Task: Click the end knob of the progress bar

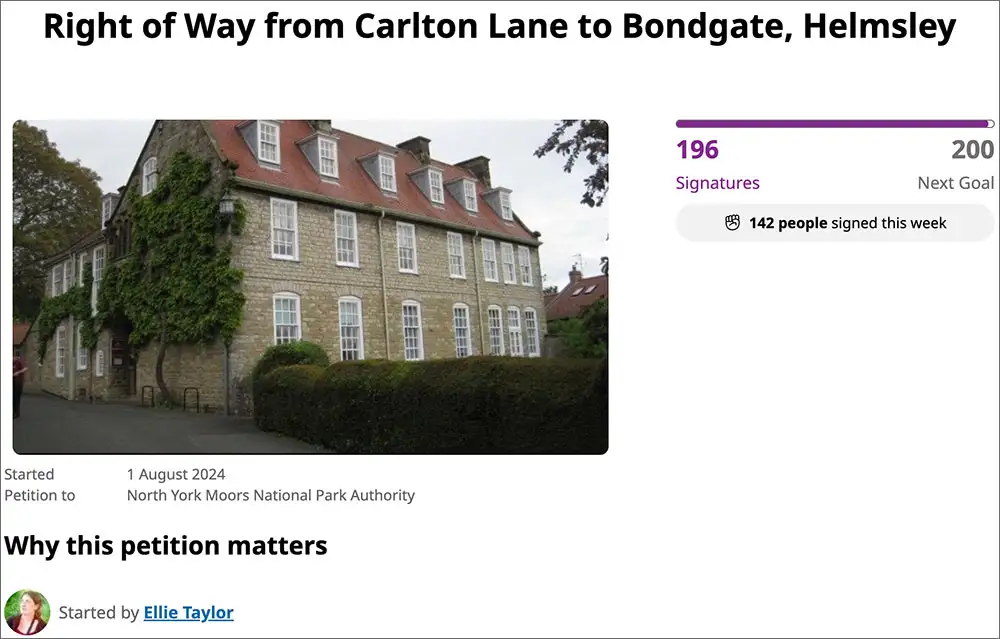Action: [x=990, y=124]
